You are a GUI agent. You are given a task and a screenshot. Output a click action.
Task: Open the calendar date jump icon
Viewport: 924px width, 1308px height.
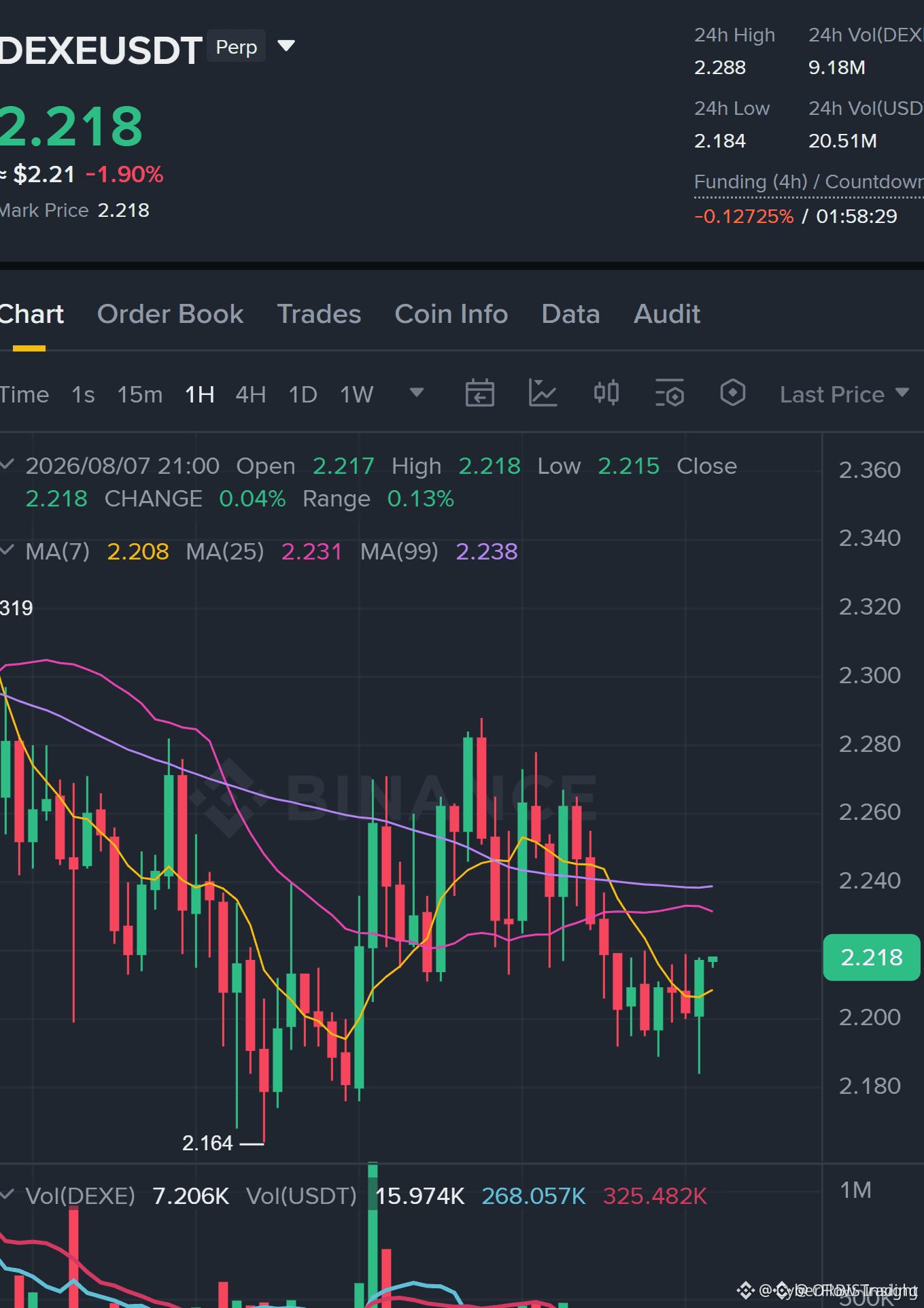tap(479, 393)
